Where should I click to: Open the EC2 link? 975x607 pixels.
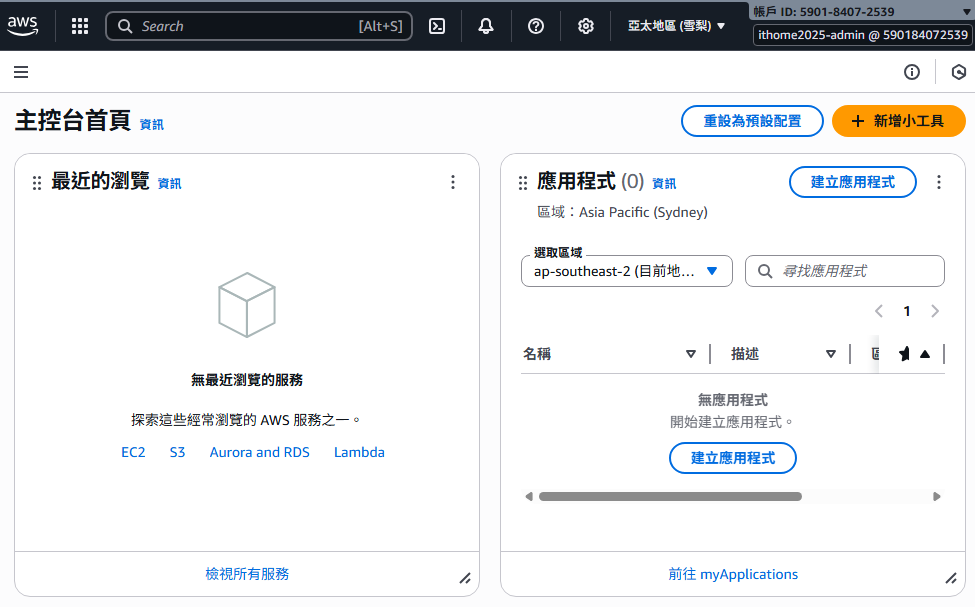click(133, 452)
